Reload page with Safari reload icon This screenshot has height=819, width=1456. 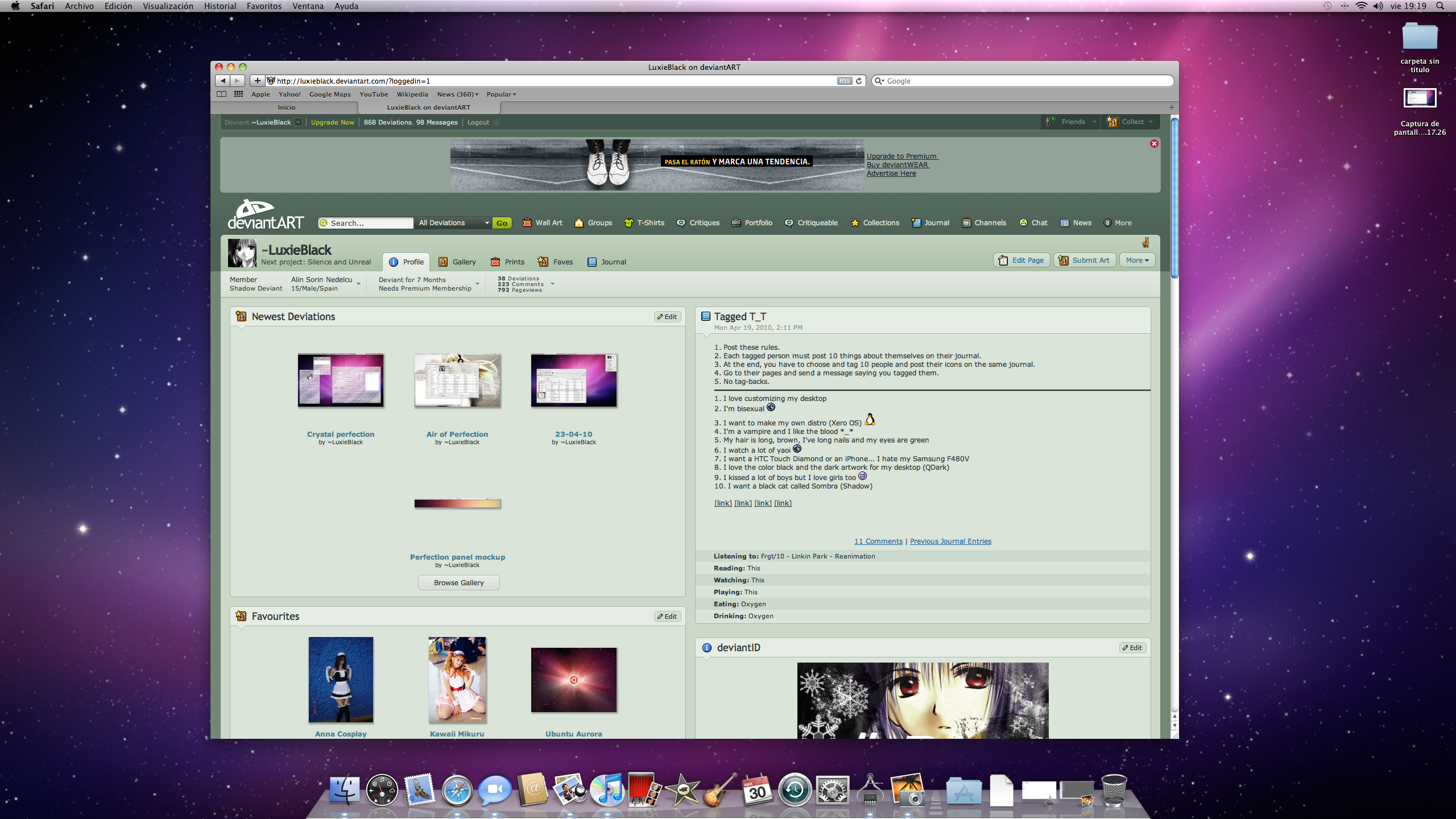click(x=859, y=81)
